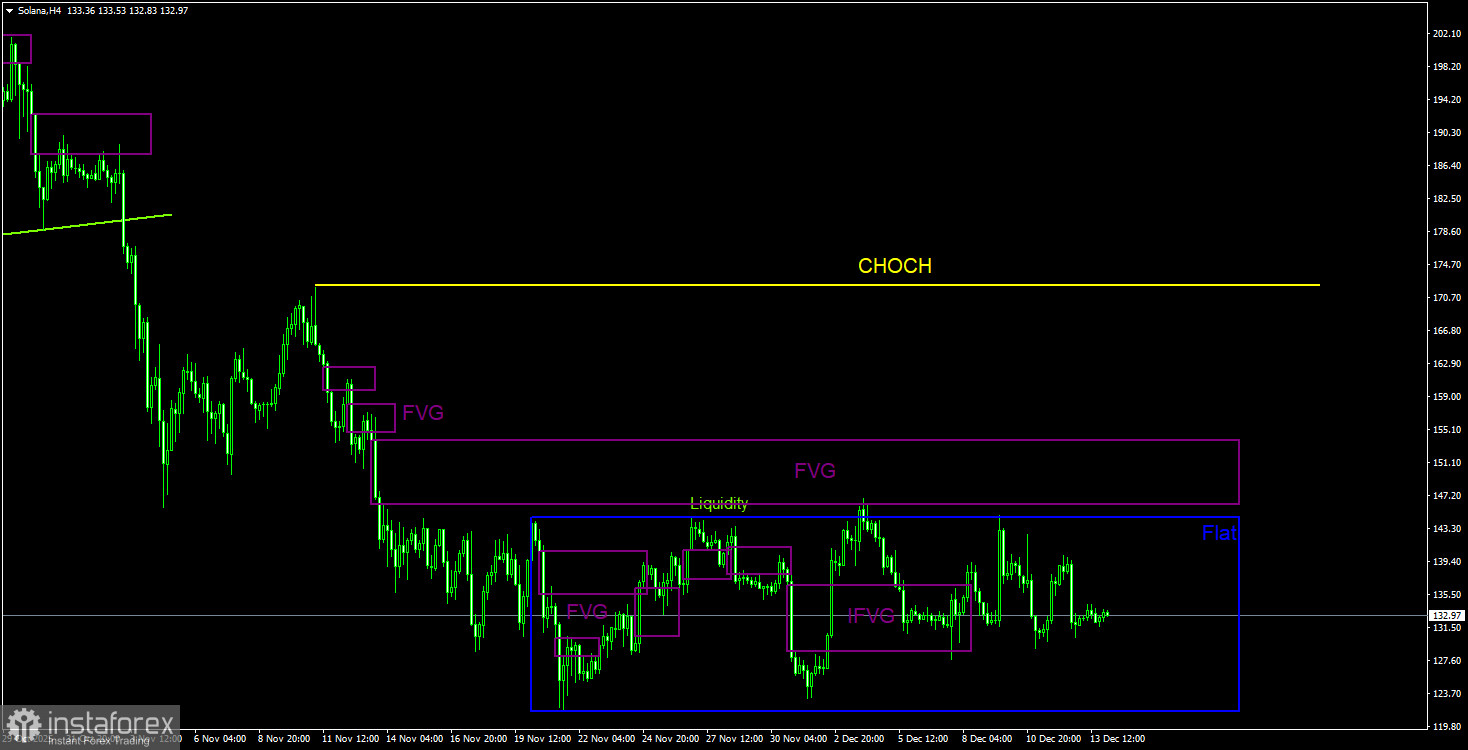Click the 8 Nov 20:00 time label
This screenshot has width=1468, height=750.
coord(284,739)
